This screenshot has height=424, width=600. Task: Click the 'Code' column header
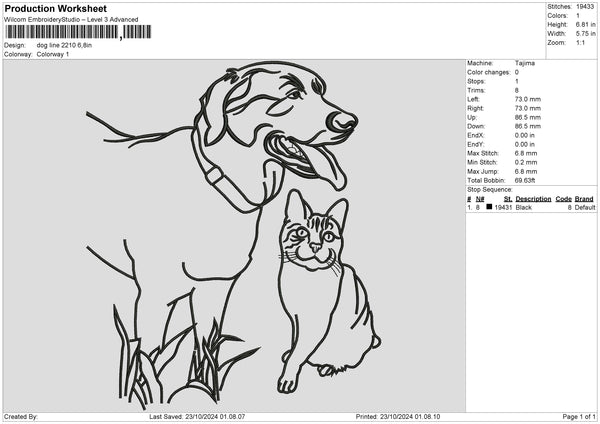[563, 199]
